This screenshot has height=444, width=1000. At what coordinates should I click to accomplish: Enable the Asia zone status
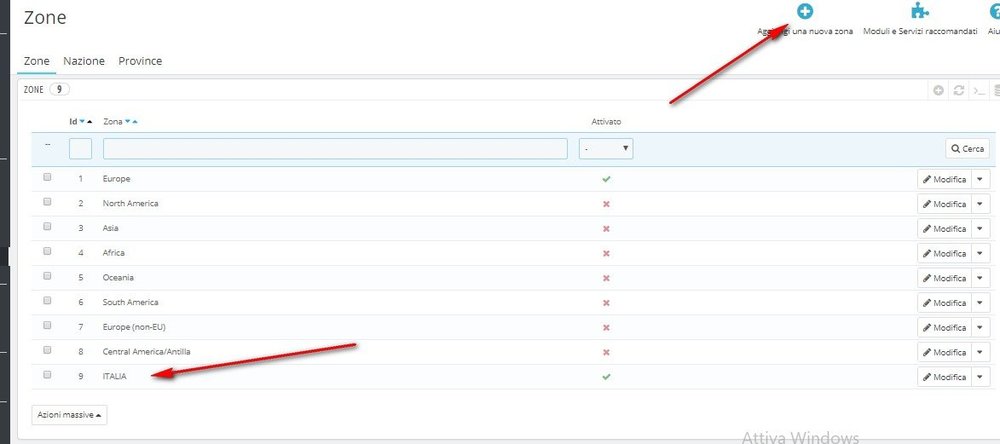pos(606,228)
